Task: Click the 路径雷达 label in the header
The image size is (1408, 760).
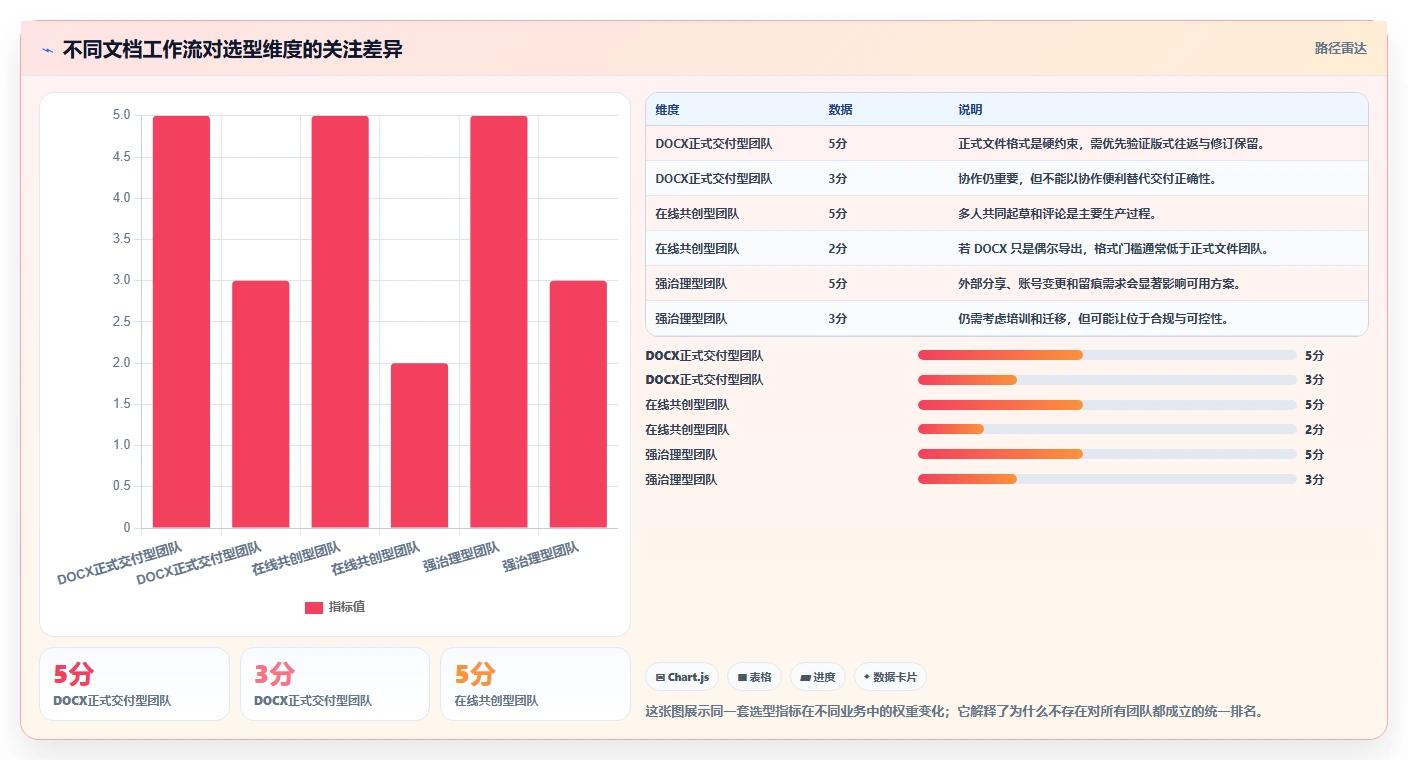Action: tap(1340, 48)
